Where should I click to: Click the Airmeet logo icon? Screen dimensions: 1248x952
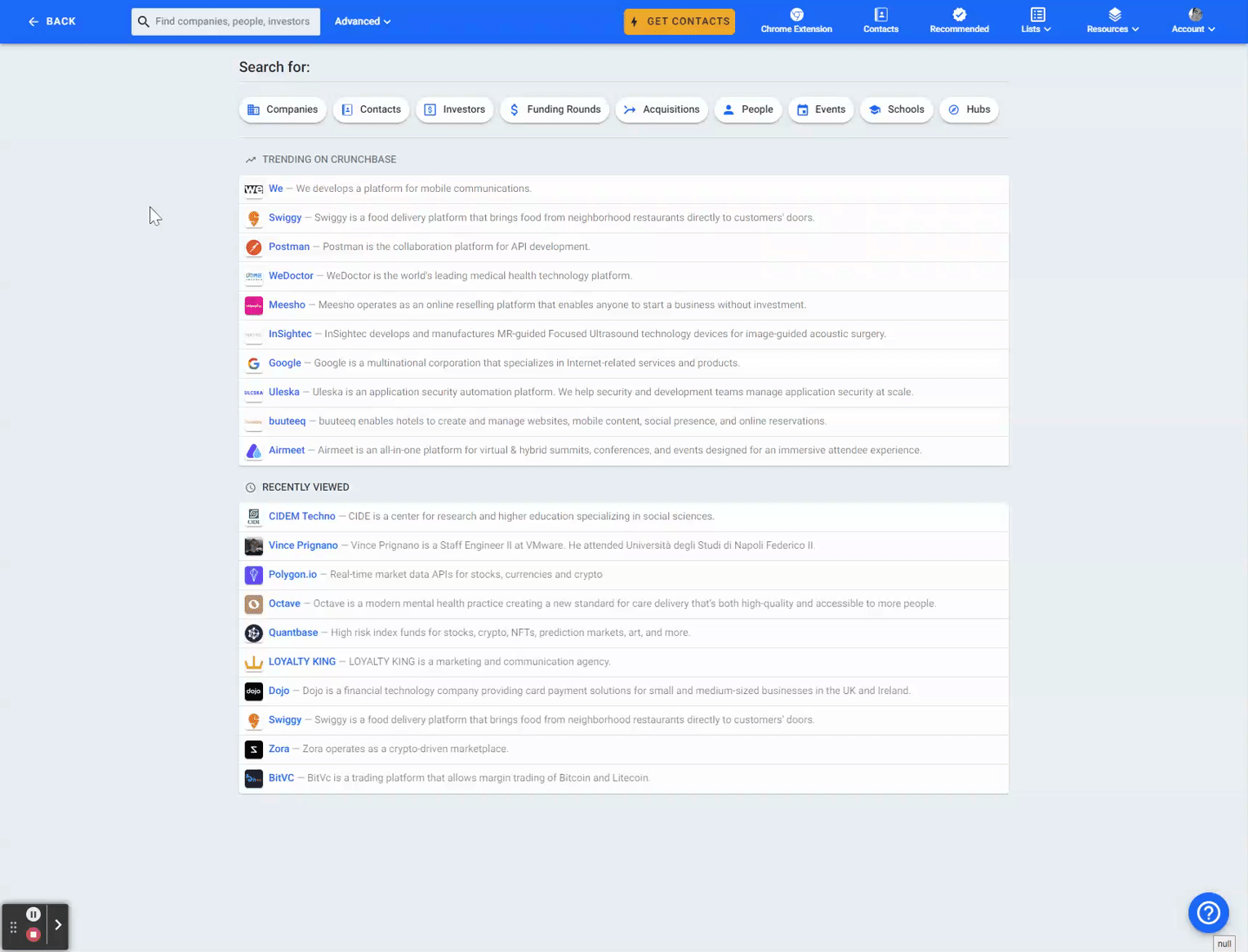pos(253,451)
